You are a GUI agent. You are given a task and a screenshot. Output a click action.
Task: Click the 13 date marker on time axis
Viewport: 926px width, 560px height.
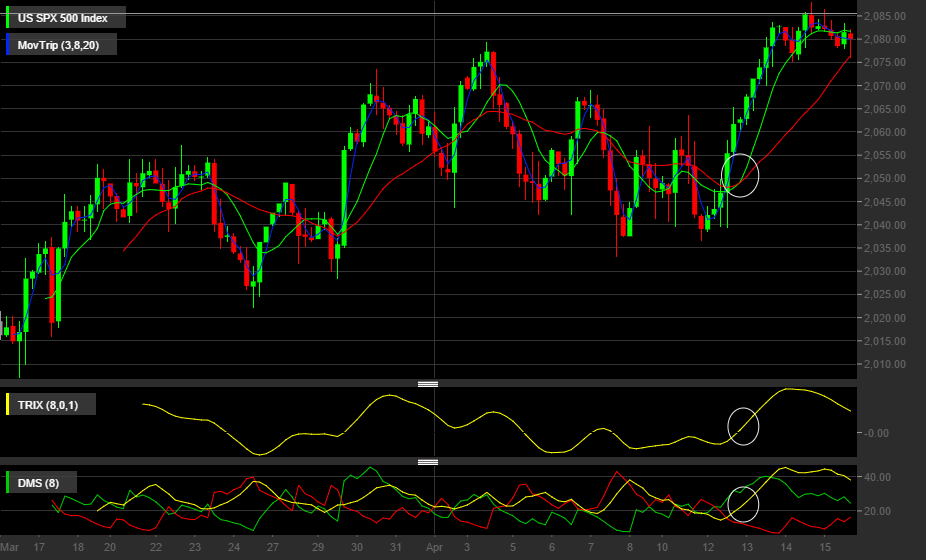coord(746,547)
